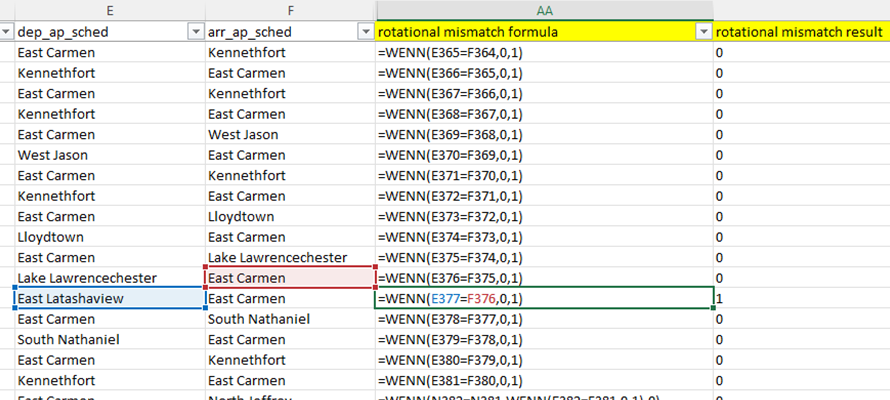
Task: Select the formula cell =WENN(E370=F369,0,1)
Action: tap(544, 155)
